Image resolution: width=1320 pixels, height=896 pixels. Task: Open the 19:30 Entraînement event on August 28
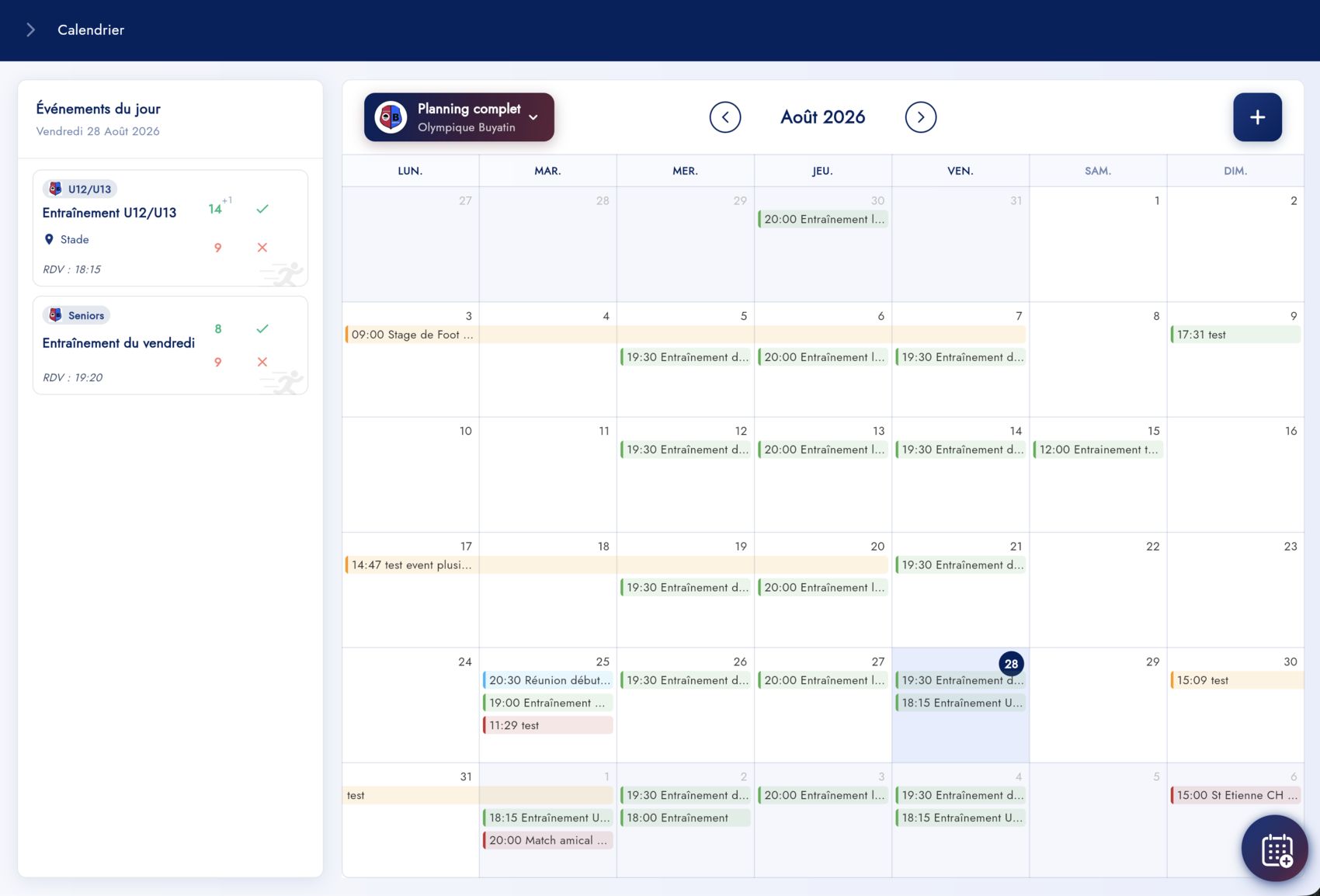coord(960,680)
